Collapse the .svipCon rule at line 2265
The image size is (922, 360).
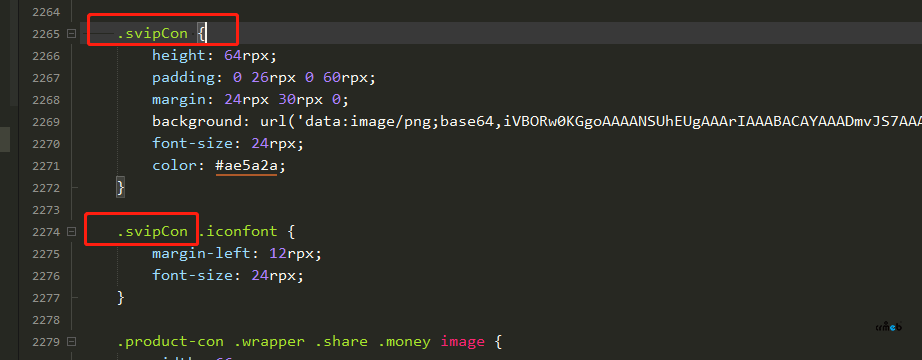[72, 34]
